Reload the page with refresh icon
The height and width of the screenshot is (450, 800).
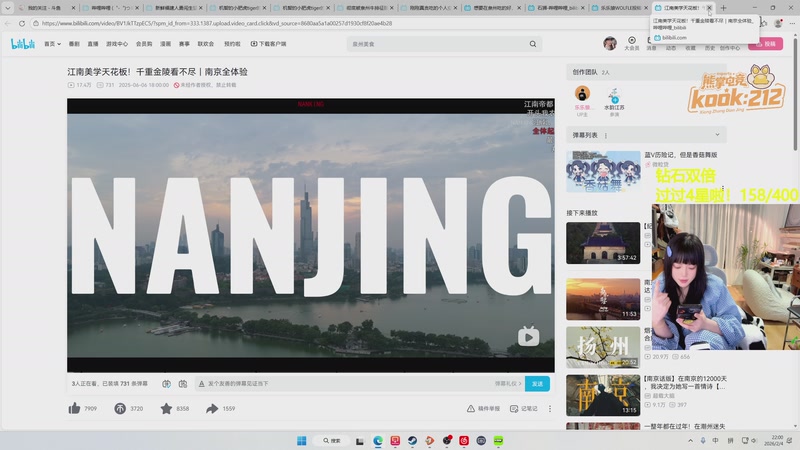click(21, 23)
